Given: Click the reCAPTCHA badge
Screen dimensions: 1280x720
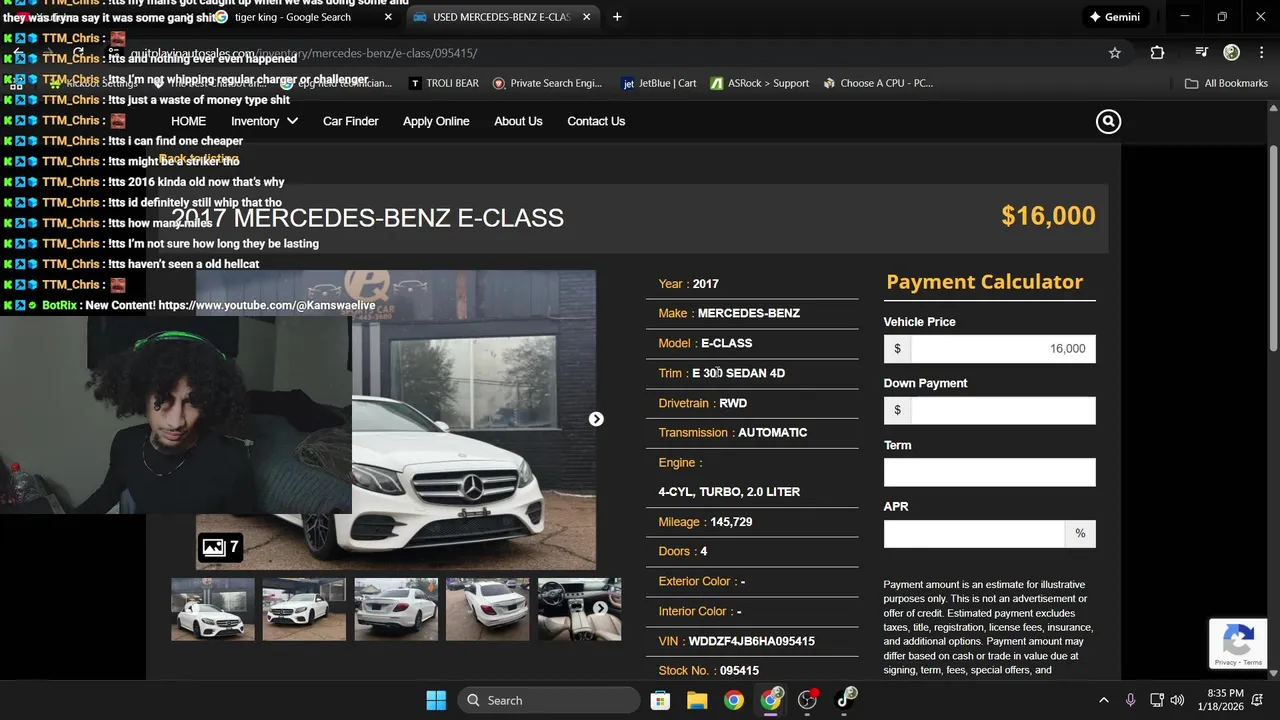Looking at the screenshot, I should click(1238, 643).
